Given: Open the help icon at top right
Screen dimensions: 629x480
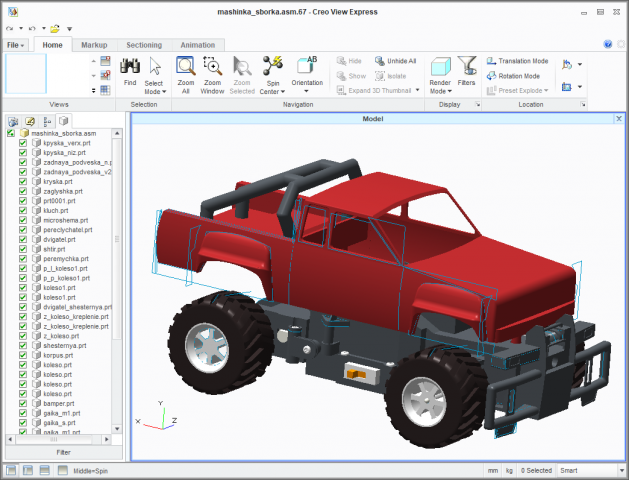Looking at the screenshot, I should pos(608,44).
